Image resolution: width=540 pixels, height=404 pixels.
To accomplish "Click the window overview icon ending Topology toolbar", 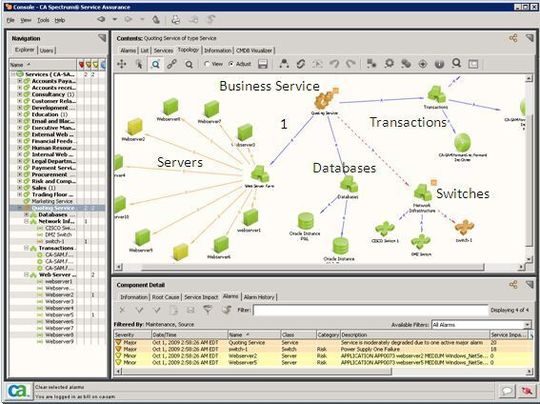I will point(473,64).
